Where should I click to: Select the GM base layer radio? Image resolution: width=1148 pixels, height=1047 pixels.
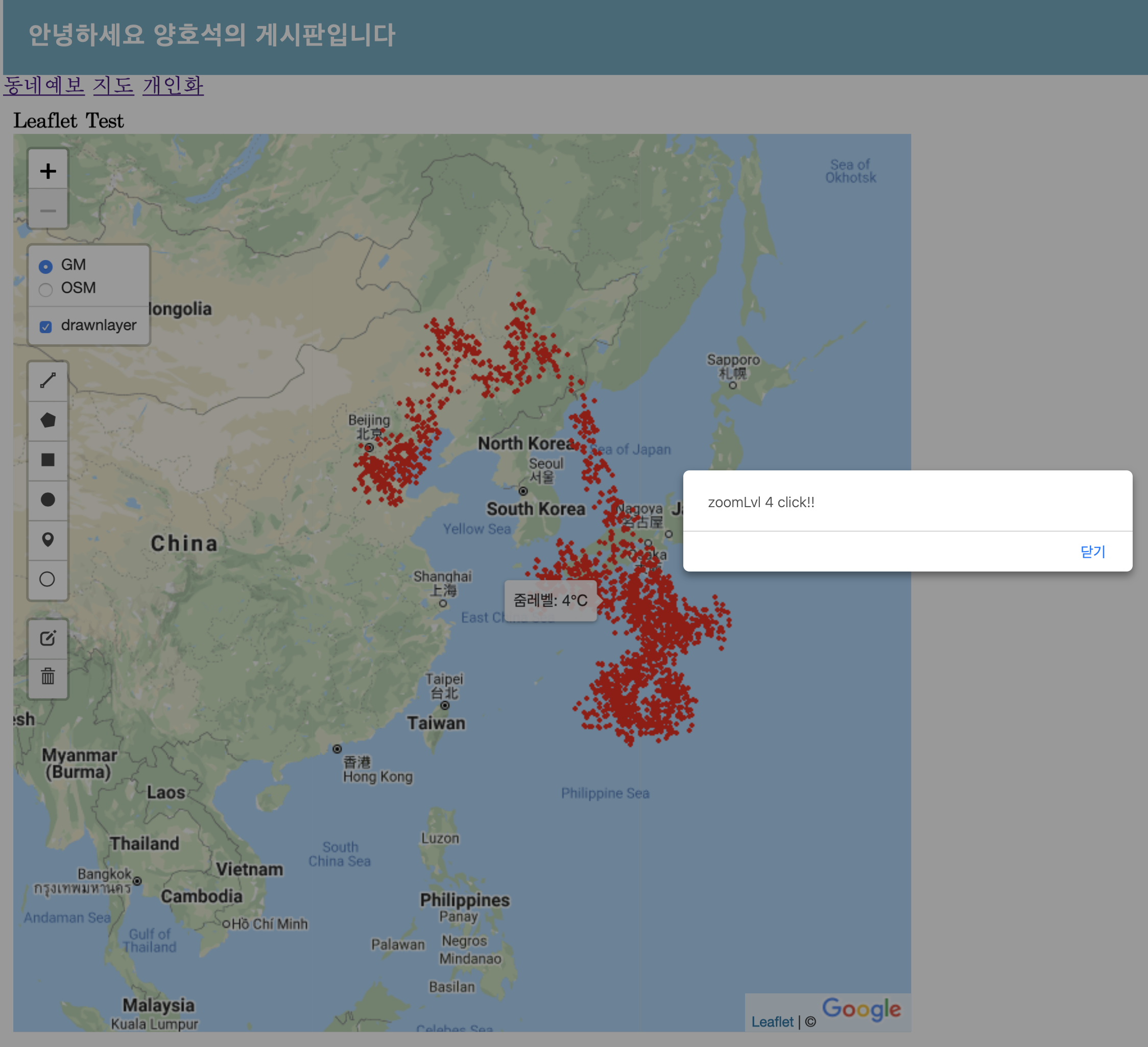[45, 266]
